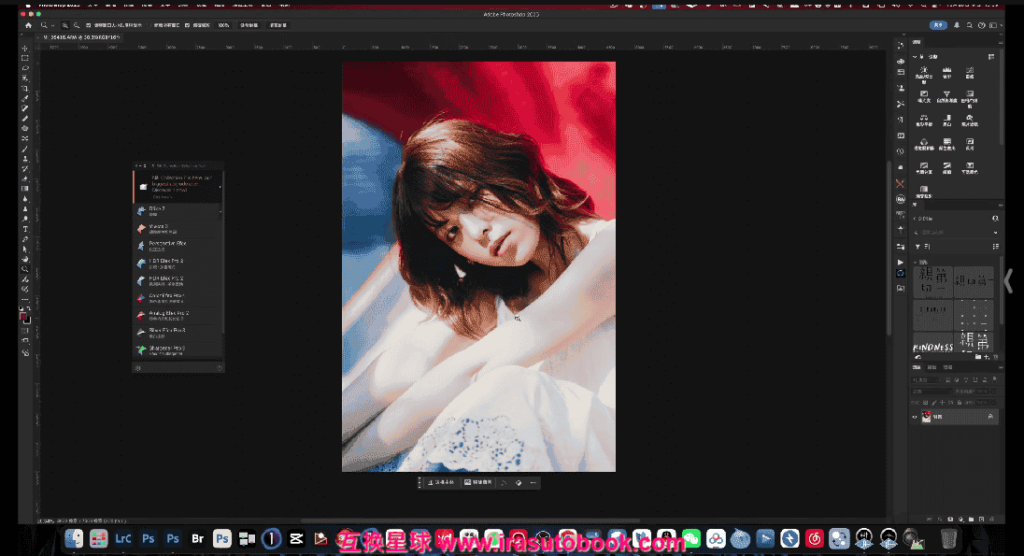The width and height of the screenshot is (1024, 556).
Task: Select the 图层 tab
Action: tap(916, 367)
